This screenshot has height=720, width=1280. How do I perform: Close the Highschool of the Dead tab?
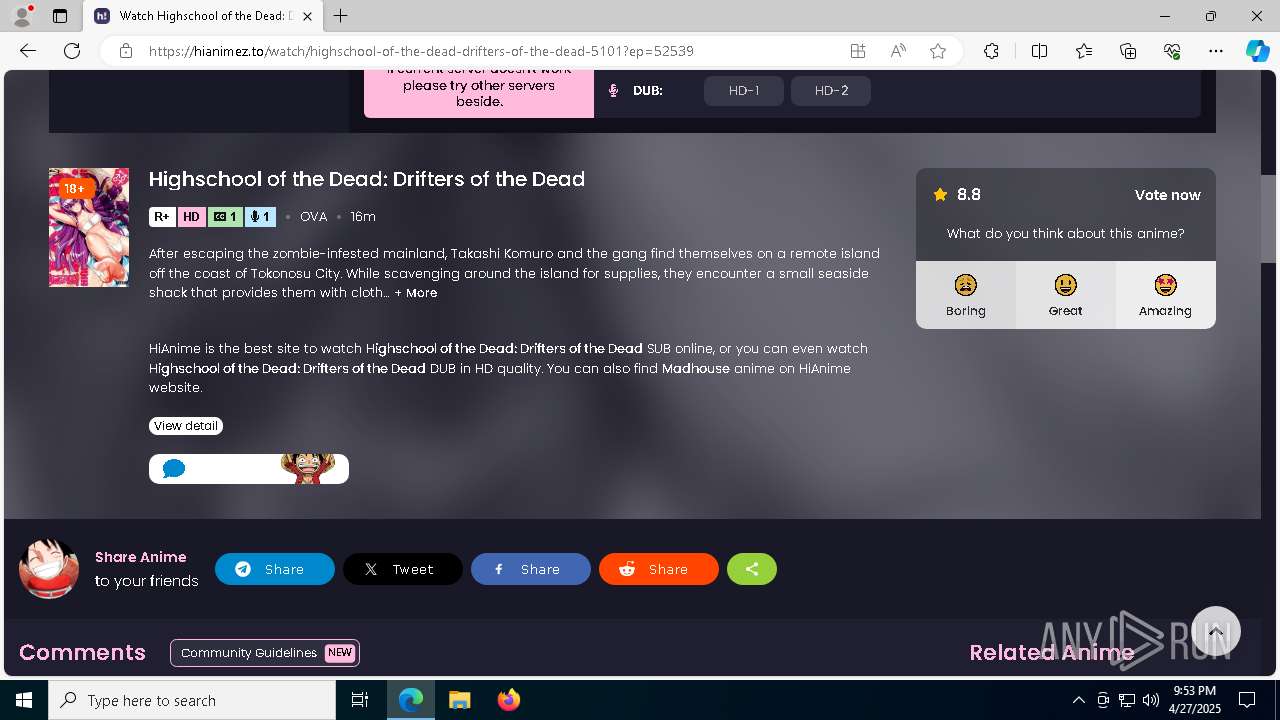[308, 16]
